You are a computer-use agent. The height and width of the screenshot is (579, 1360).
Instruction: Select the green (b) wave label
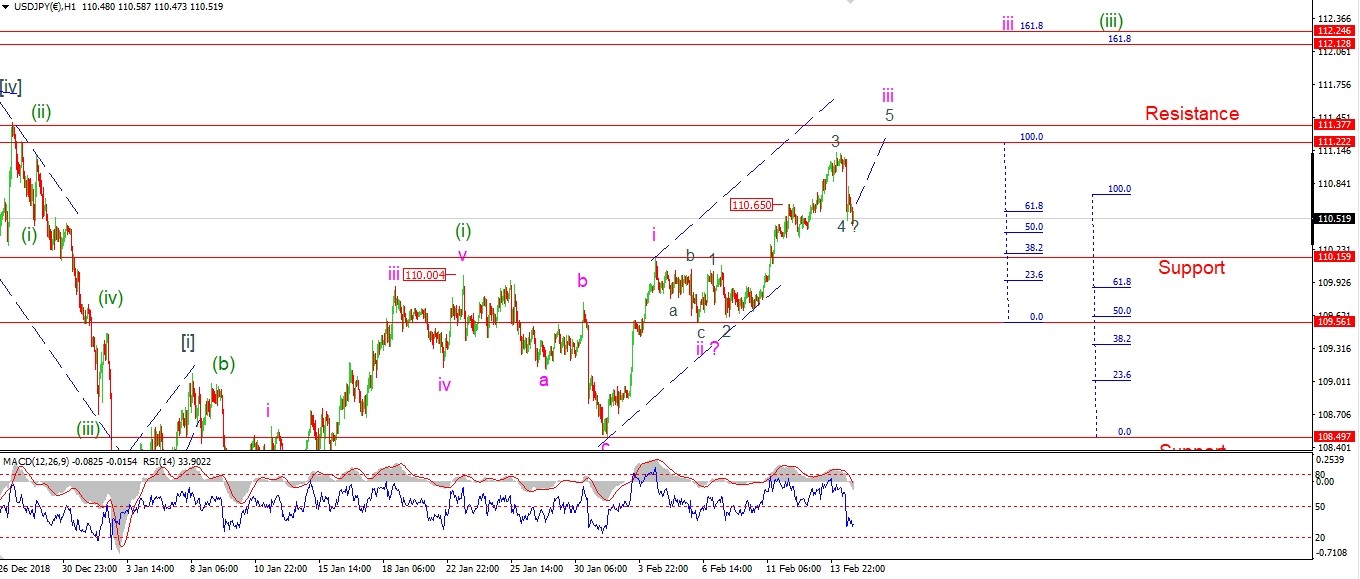pyautogui.click(x=222, y=364)
